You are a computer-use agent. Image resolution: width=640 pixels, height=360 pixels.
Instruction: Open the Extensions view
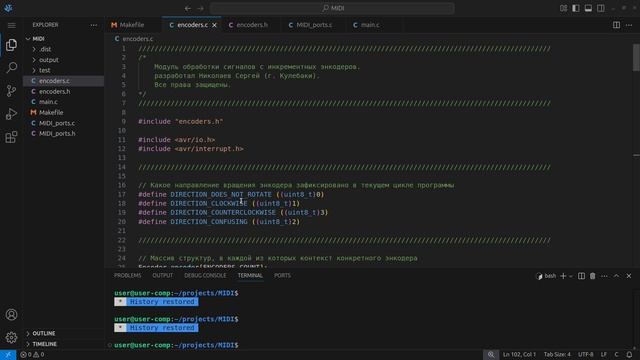(11, 137)
